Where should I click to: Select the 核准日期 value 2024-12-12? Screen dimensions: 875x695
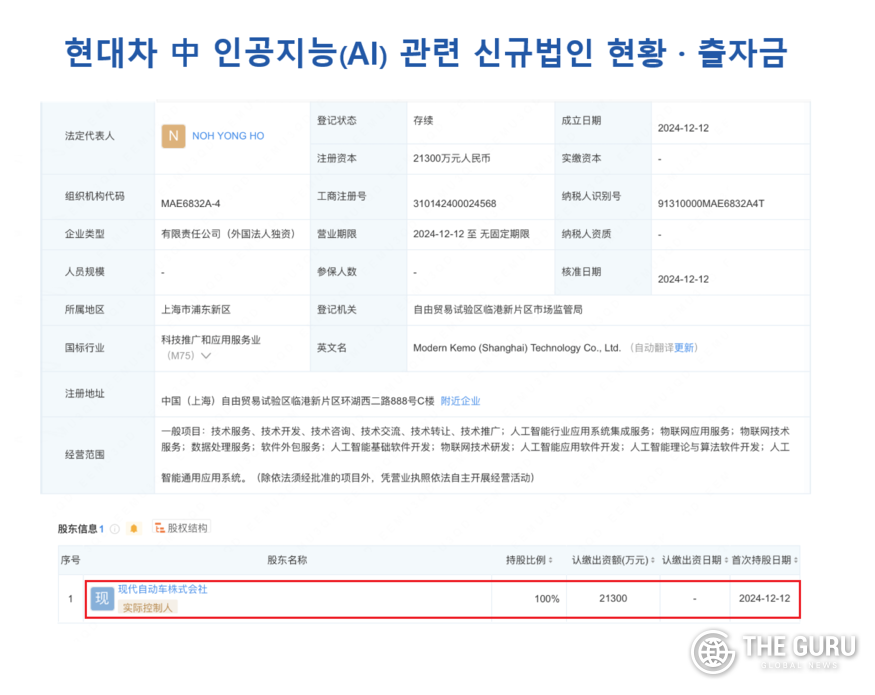point(684,279)
